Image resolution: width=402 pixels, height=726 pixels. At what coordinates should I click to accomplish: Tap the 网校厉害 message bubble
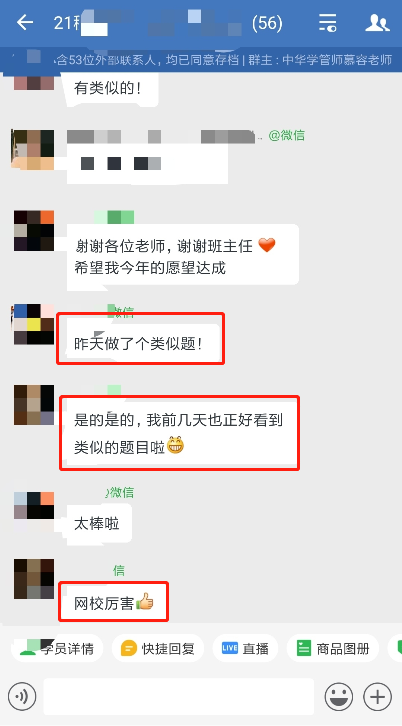click(113, 603)
